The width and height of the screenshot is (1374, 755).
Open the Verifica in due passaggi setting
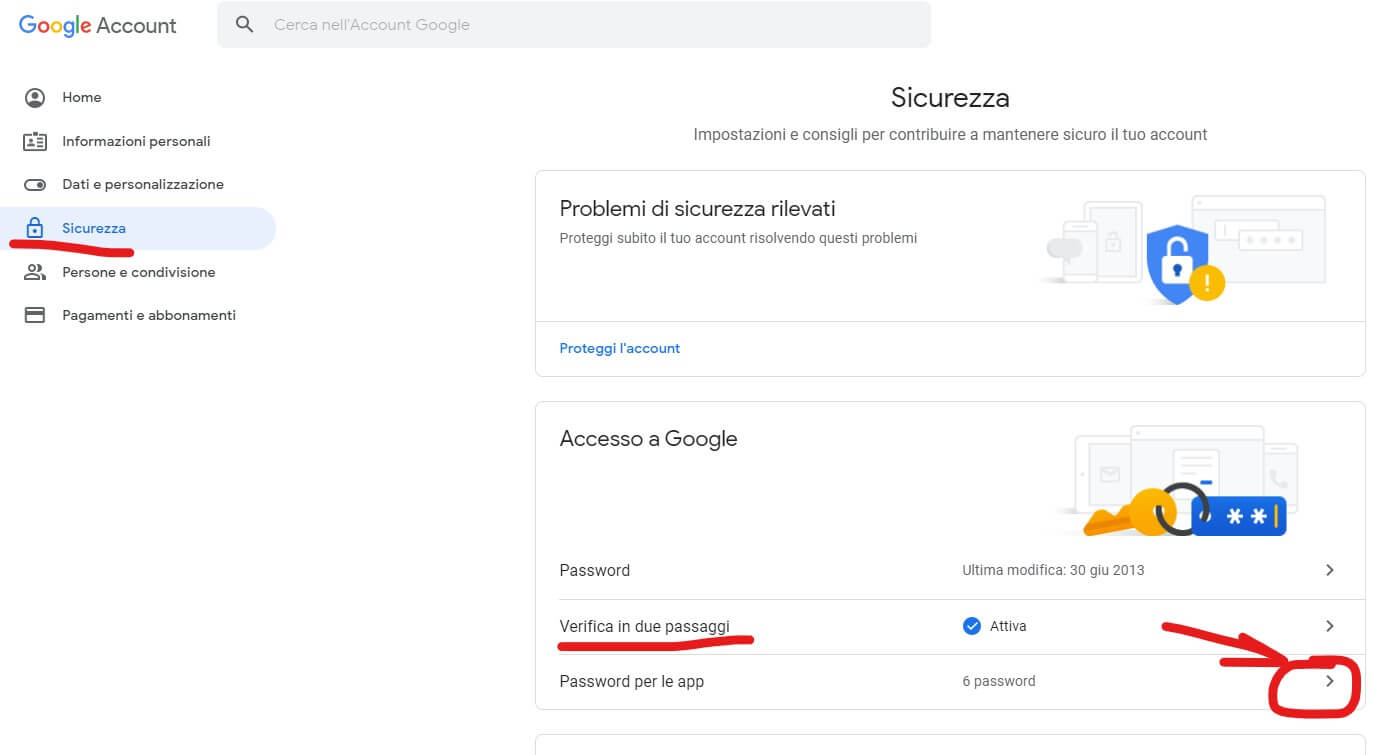(x=644, y=626)
